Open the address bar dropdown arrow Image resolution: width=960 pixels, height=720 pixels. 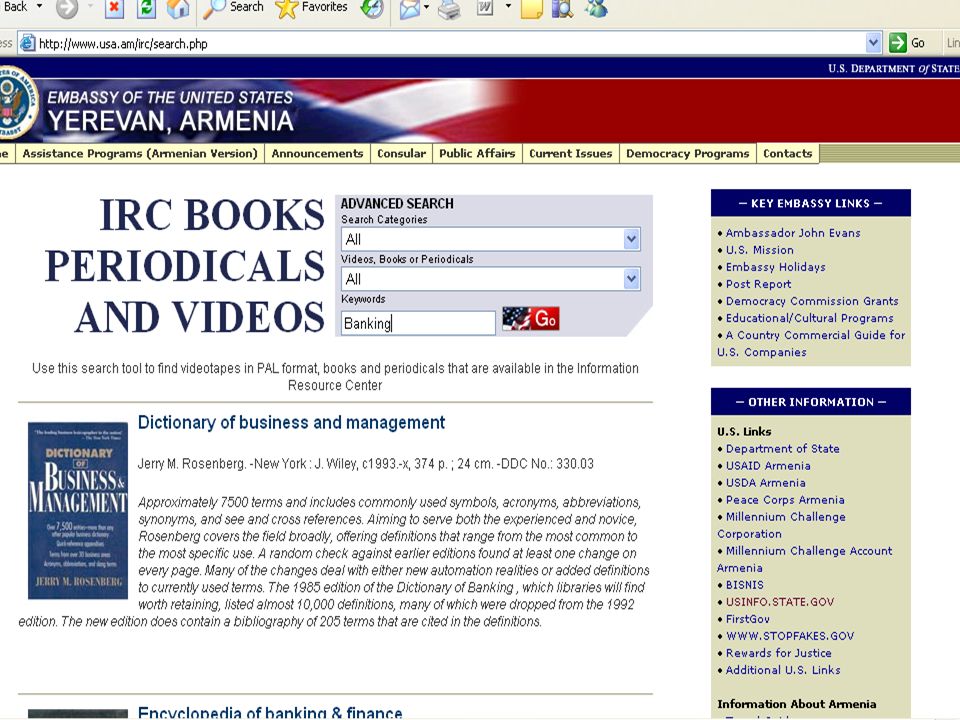point(873,43)
